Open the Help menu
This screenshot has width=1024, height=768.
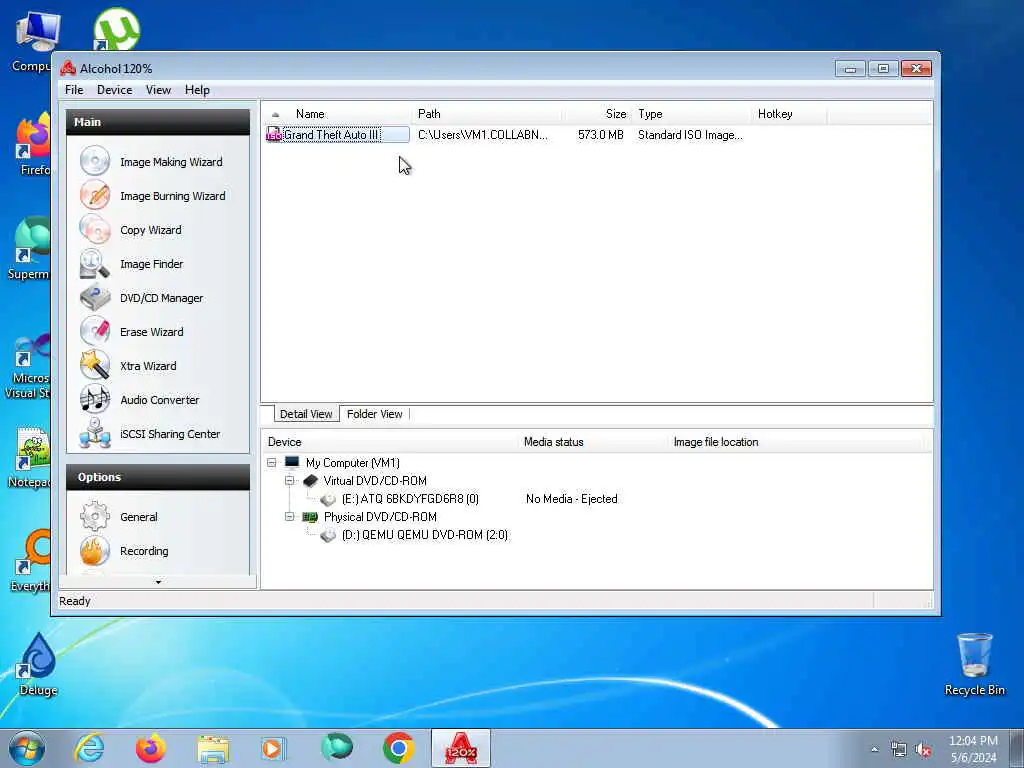pyautogui.click(x=197, y=90)
